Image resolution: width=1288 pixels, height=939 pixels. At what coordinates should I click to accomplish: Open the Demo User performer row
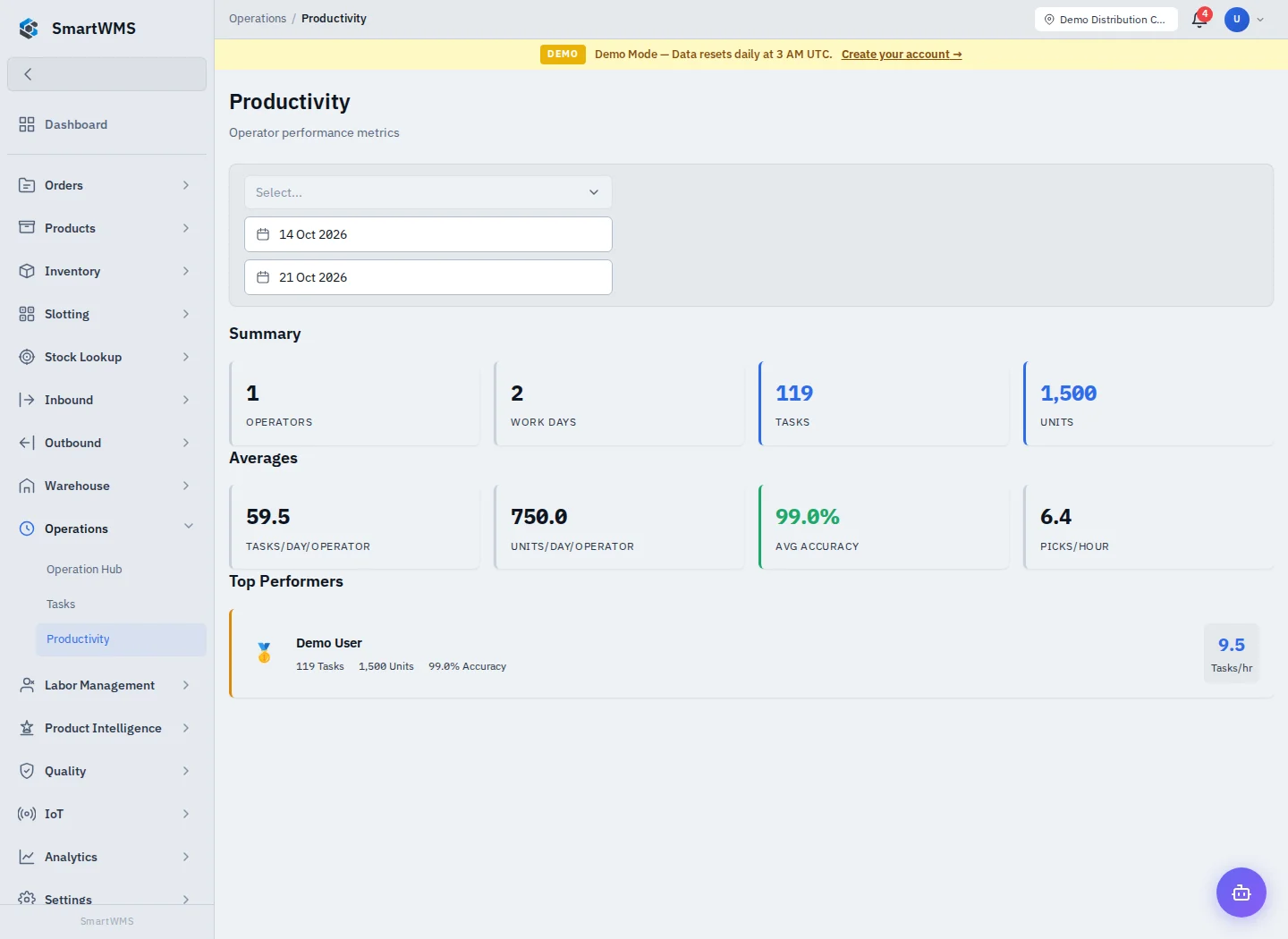(751, 654)
